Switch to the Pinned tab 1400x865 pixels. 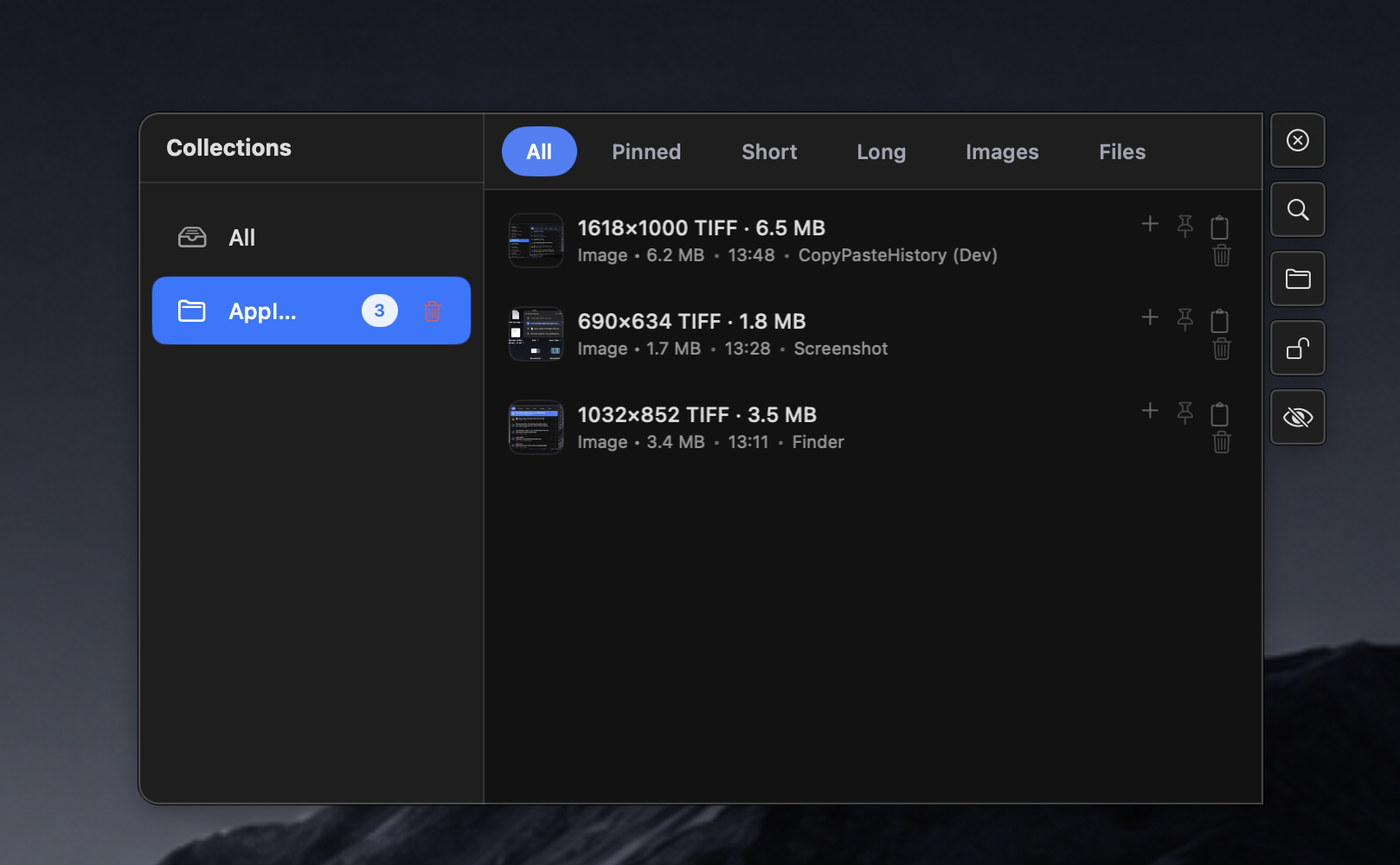(646, 152)
